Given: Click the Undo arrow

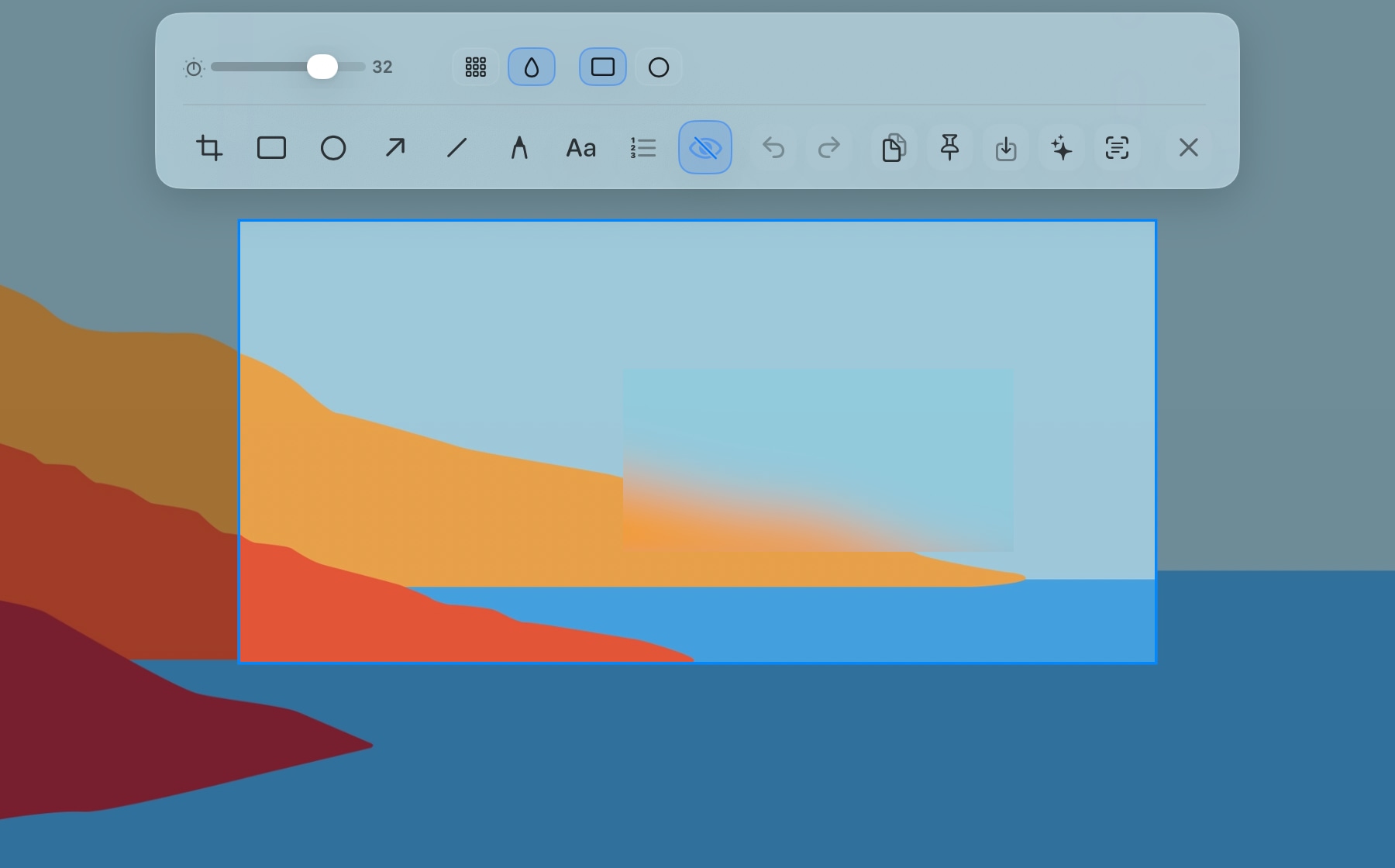Looking at the screenshot, I should pyautogui.click(x=773, y=147).
